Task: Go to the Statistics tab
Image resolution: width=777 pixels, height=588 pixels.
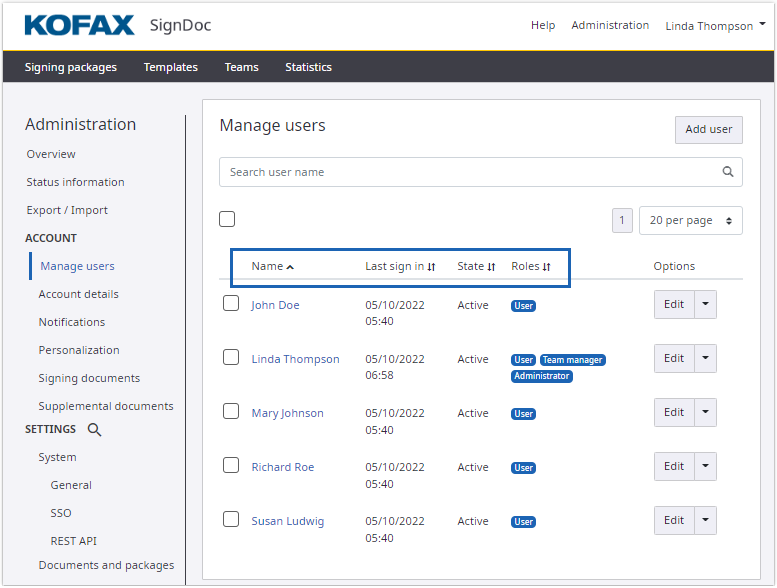Action: click(308, 67)
